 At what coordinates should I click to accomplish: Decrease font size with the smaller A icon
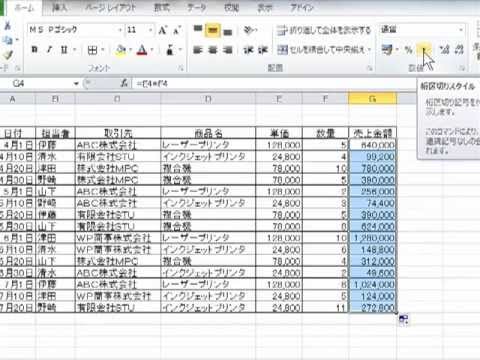click(x=177, y=30)
